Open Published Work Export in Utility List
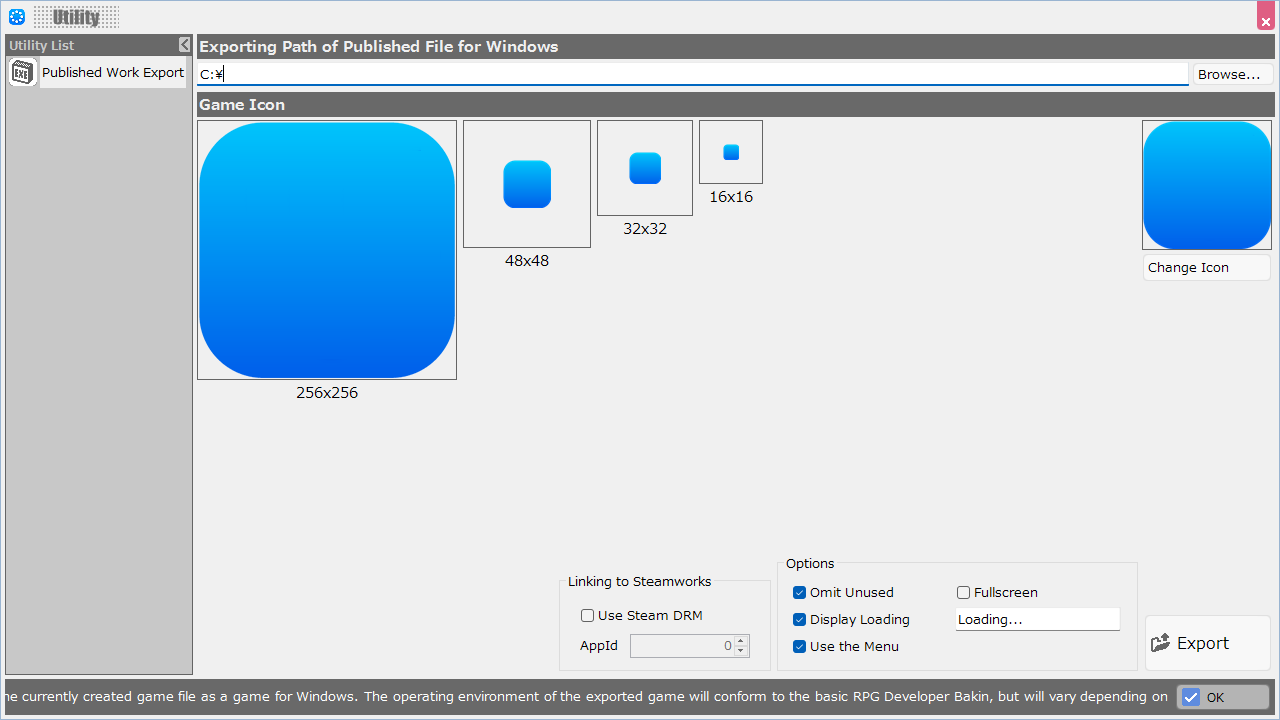 (112, 72)
